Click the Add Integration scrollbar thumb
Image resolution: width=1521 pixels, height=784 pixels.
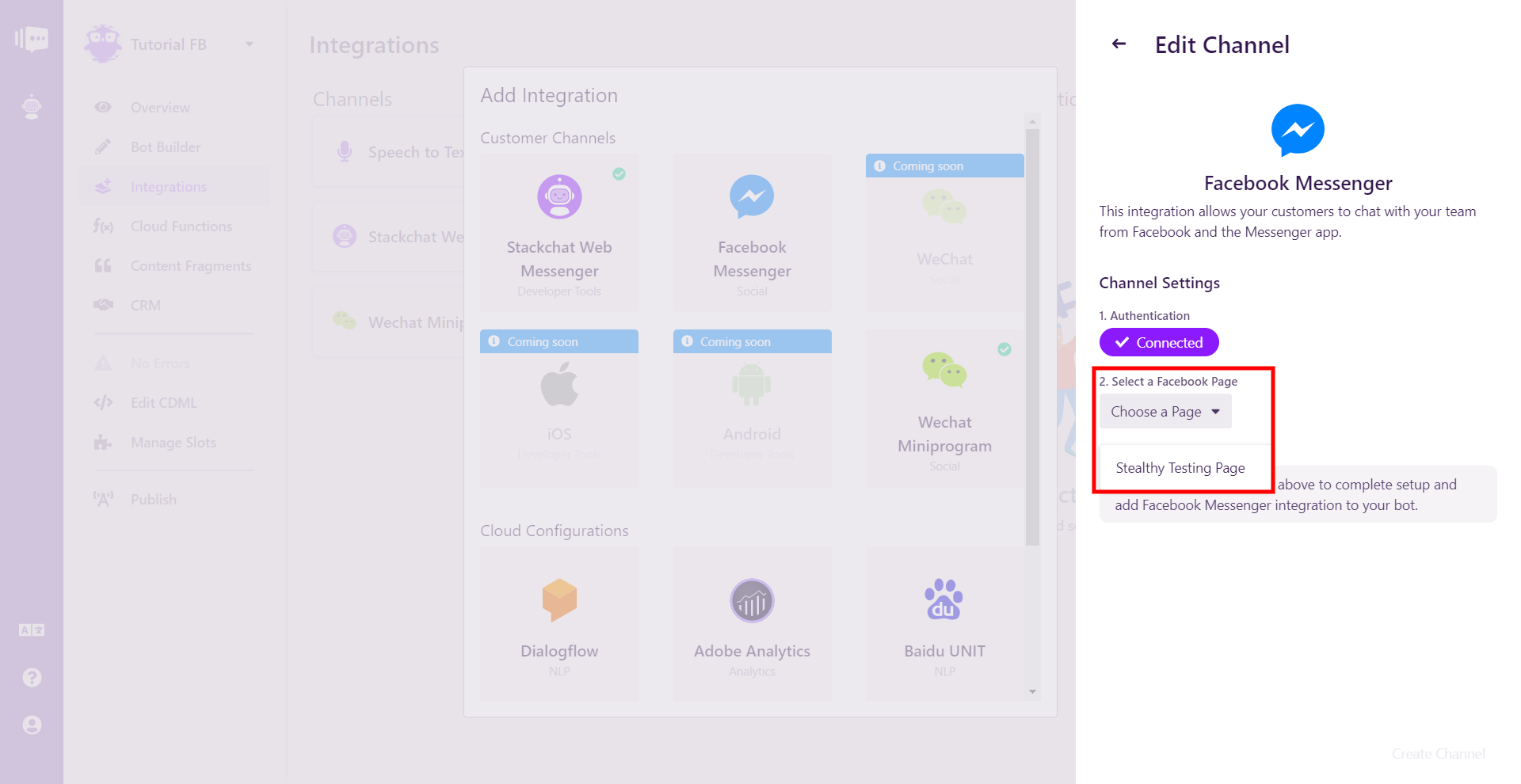[x=1032, y=338]
